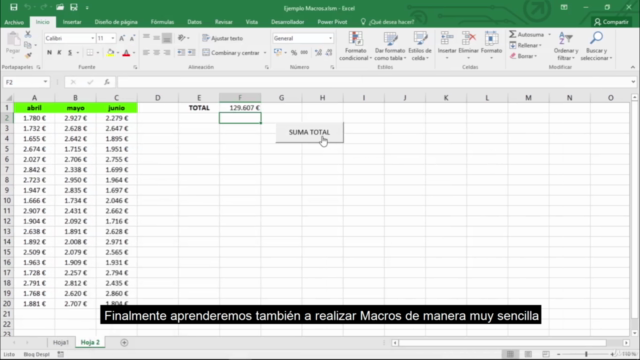The image size is (640, 360).
Task: Click the Increase decimal icon
Action: pos(318,53)
